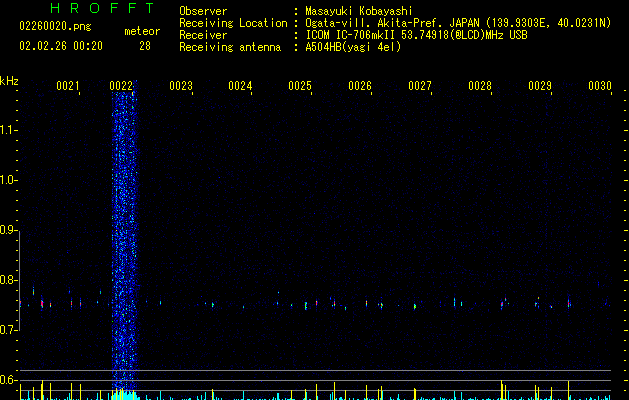Image resolution: width=629 pixels, height=400 pixels.
Task: Click the Receiving Location label
Action: tap(233, 23)
